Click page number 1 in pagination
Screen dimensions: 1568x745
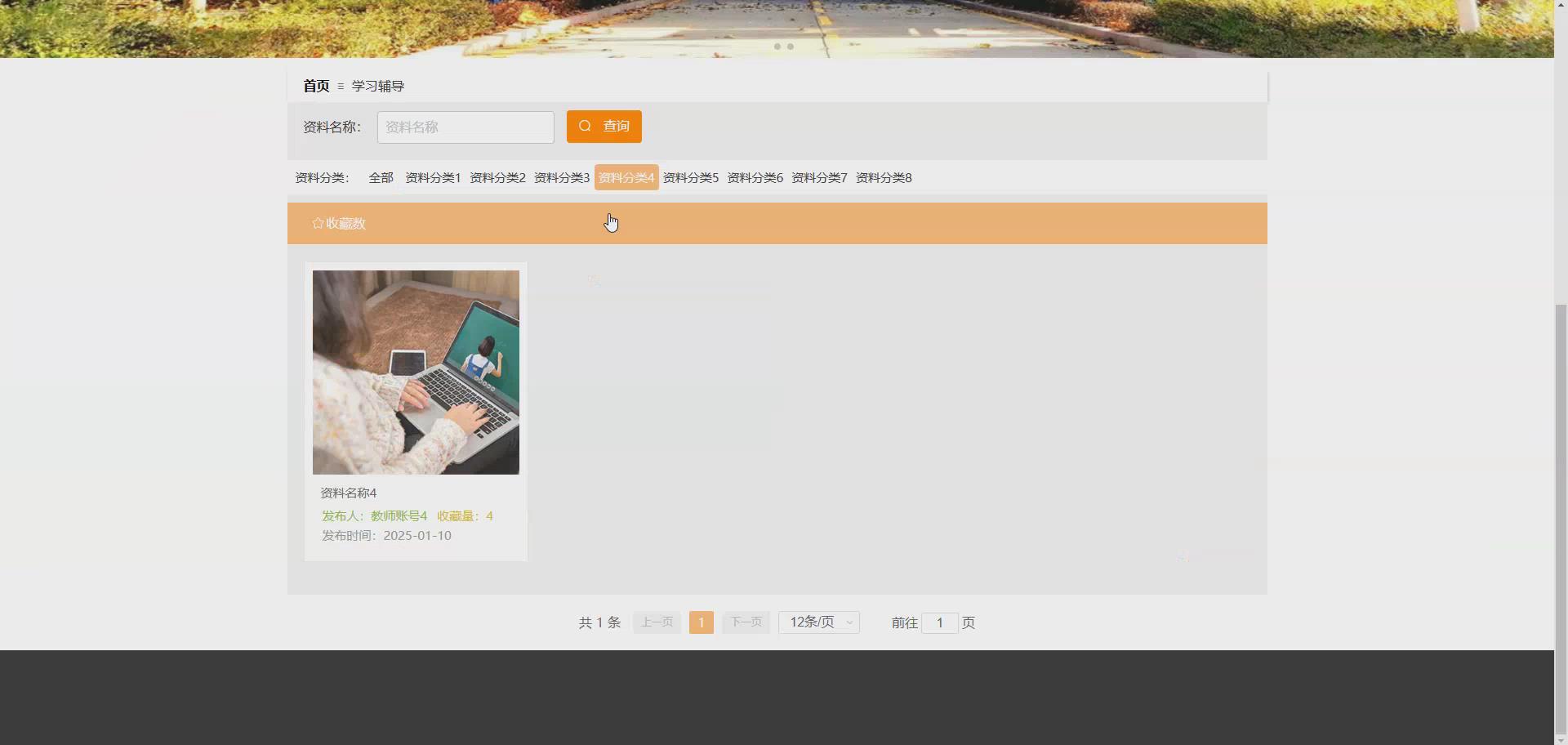[x=701, y=622]
